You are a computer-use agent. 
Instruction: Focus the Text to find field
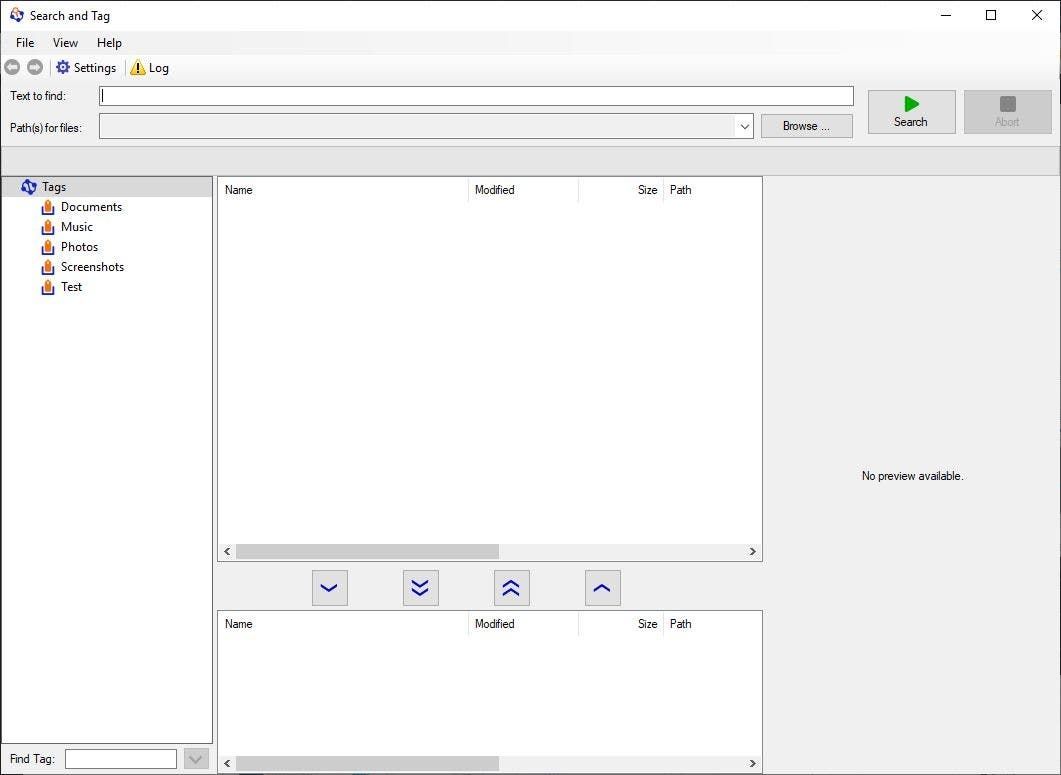[x=476, y=96]
